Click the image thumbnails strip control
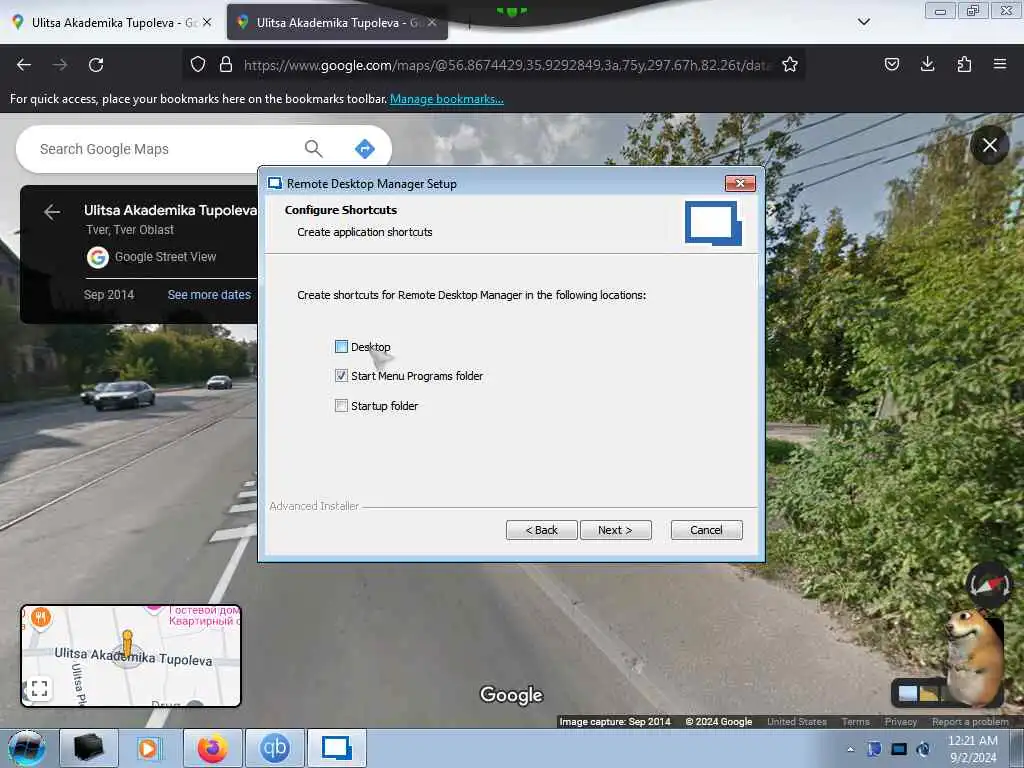This screenshot has width=1024, height=768. [920, 694]
